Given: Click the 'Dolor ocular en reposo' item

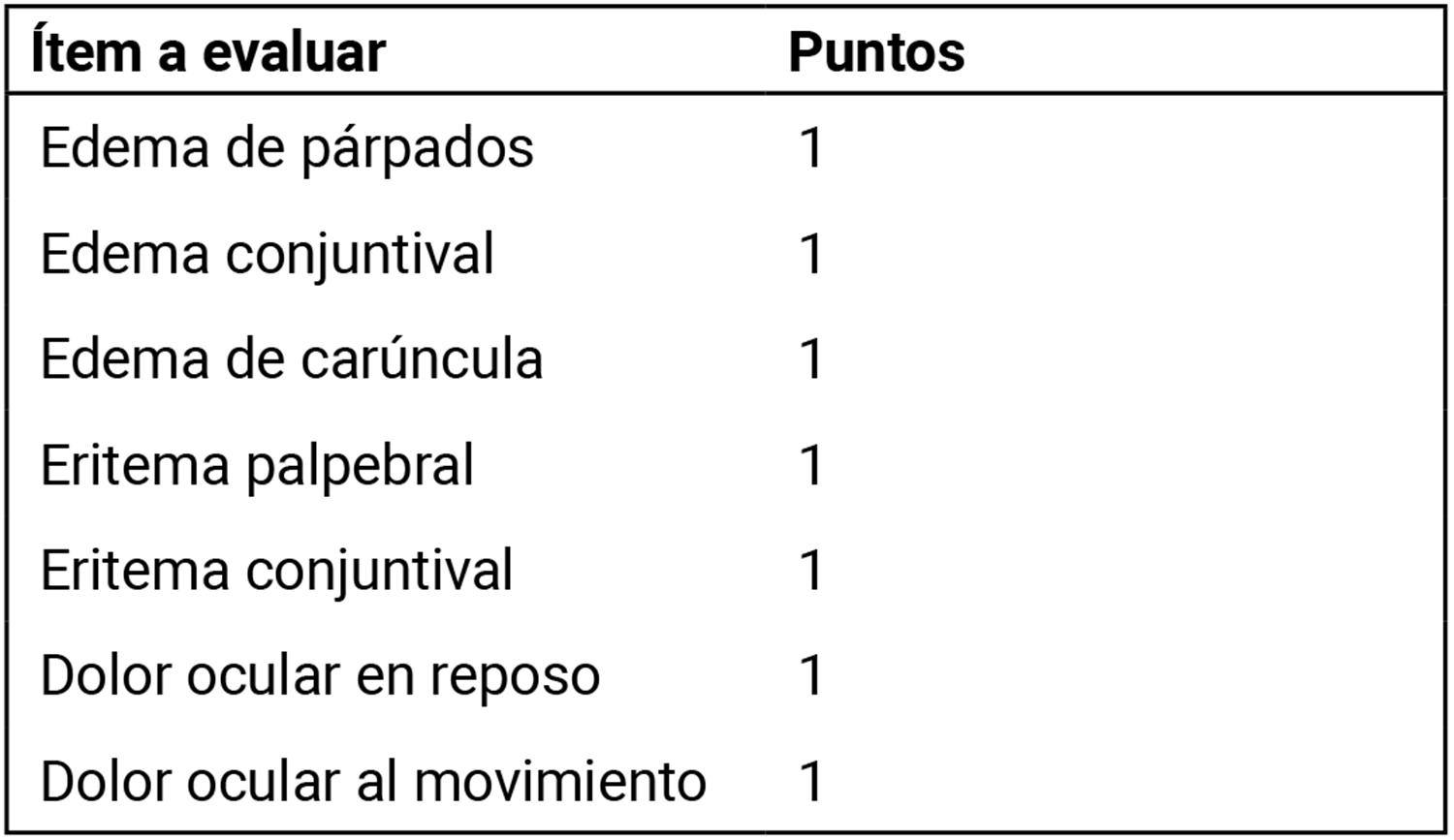Looking at the screenshot, I should [x=320, y=675].
